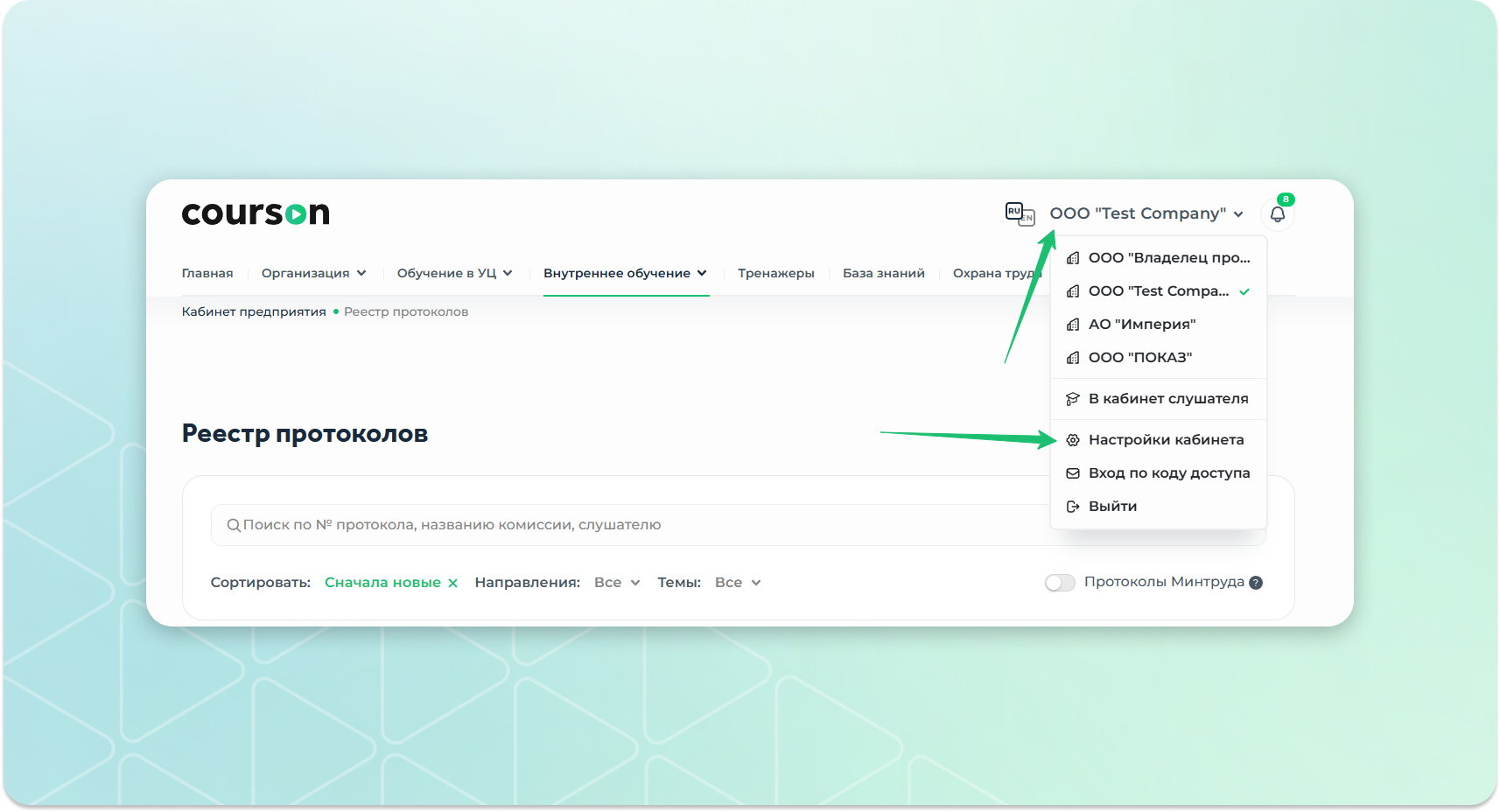Click the logout icon next to Выйти
Image resolution: width=1500 pixels, height=812 pixels.
(1073, 507)
